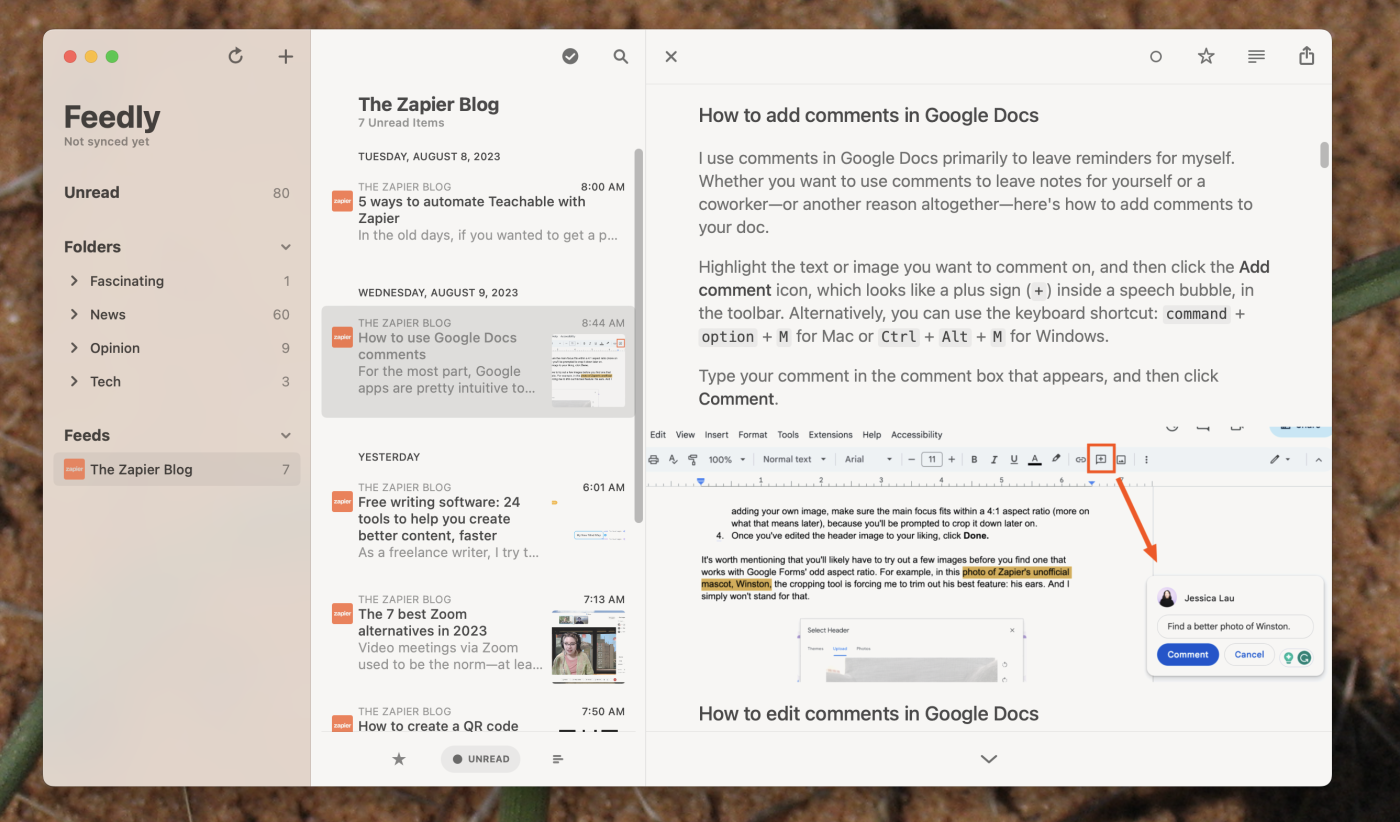Star the current article in top toolbar
Viewport: 1400px width, 822px height.
click(x=1206, y=57)
